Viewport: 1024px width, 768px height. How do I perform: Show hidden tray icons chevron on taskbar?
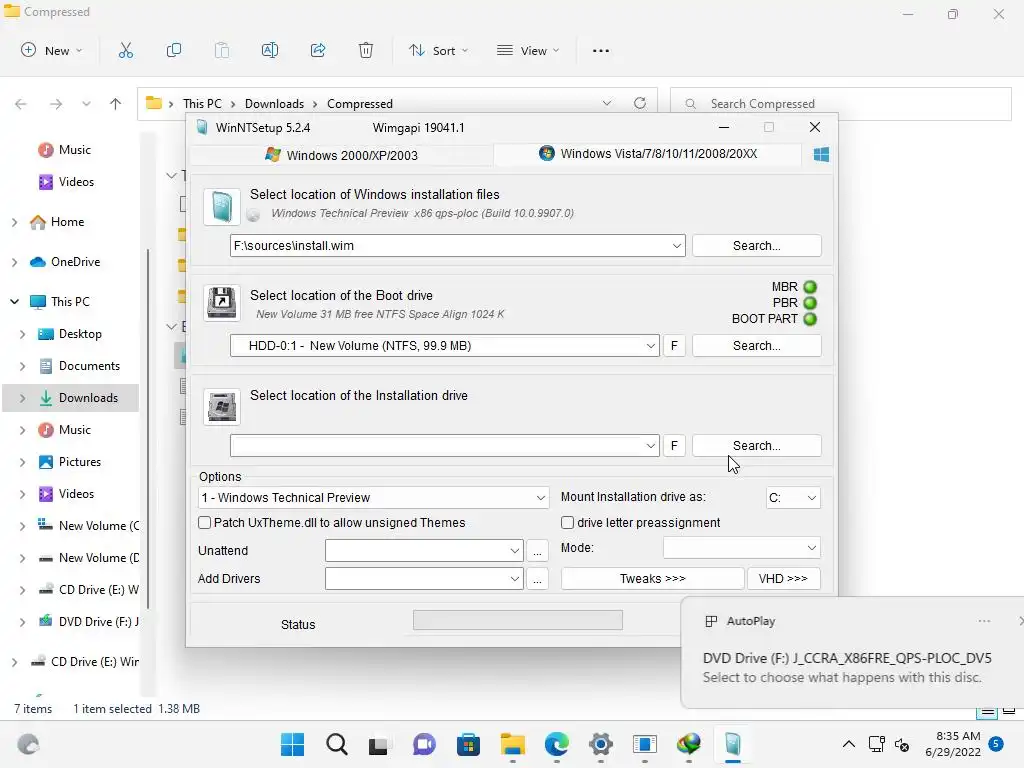point(848,744)
